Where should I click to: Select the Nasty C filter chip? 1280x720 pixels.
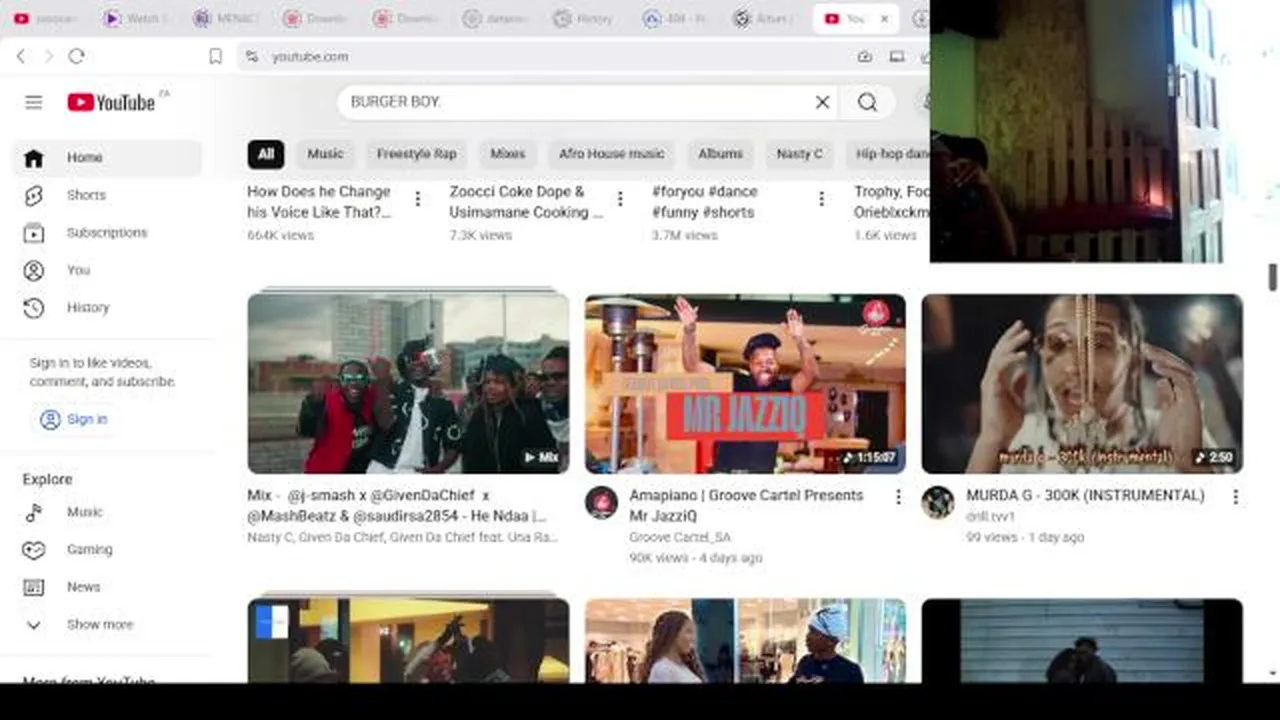pos(799,154)
